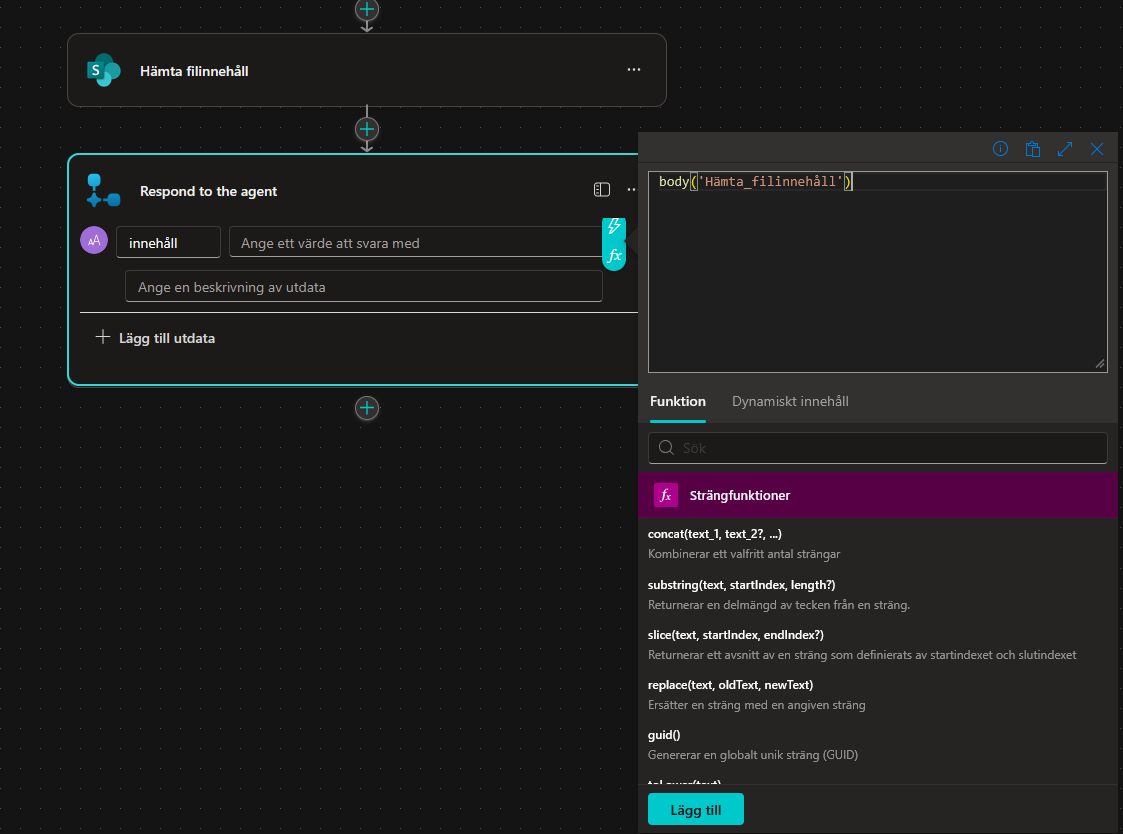Click the Respond to the agent connector icon
The width and height of the screenshot is (1123, 834).
(x=103, y=191)
